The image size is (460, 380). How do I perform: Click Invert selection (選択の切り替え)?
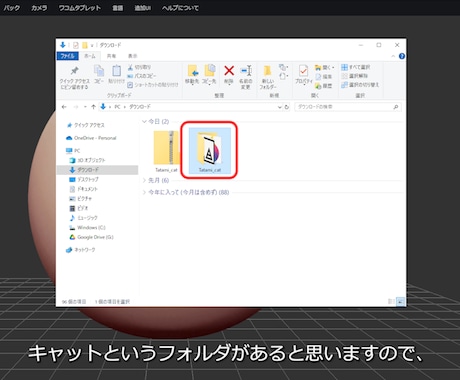[360, 85]
